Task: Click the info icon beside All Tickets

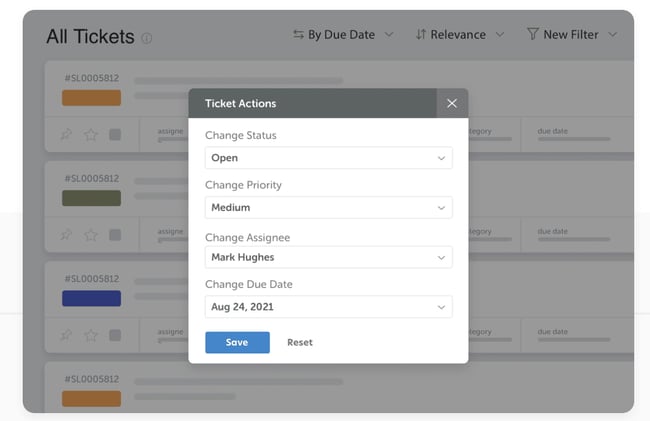Action: pyautogui.click(x=147, y=39)
